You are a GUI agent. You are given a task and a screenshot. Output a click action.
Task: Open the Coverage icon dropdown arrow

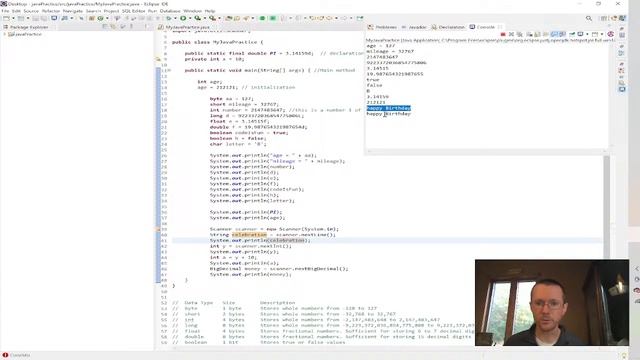204,18
